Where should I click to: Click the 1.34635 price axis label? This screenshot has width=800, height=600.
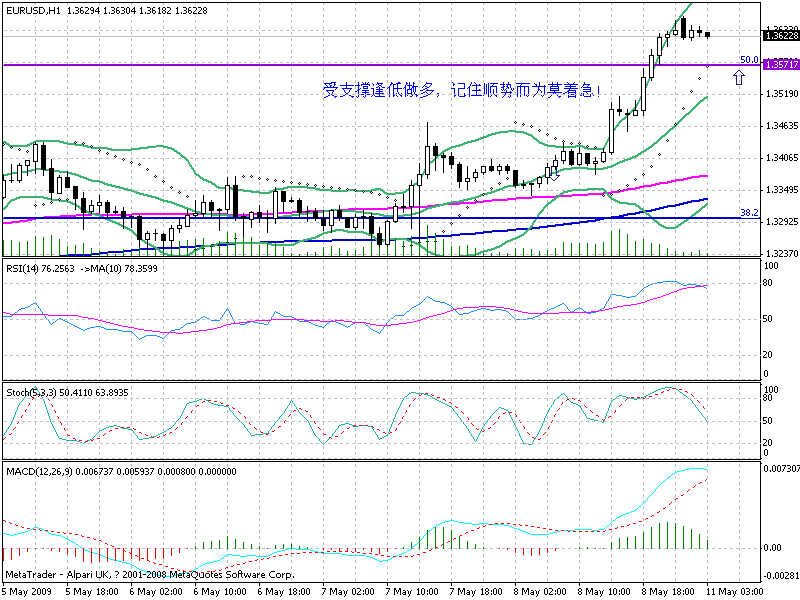tap(782, 126)
